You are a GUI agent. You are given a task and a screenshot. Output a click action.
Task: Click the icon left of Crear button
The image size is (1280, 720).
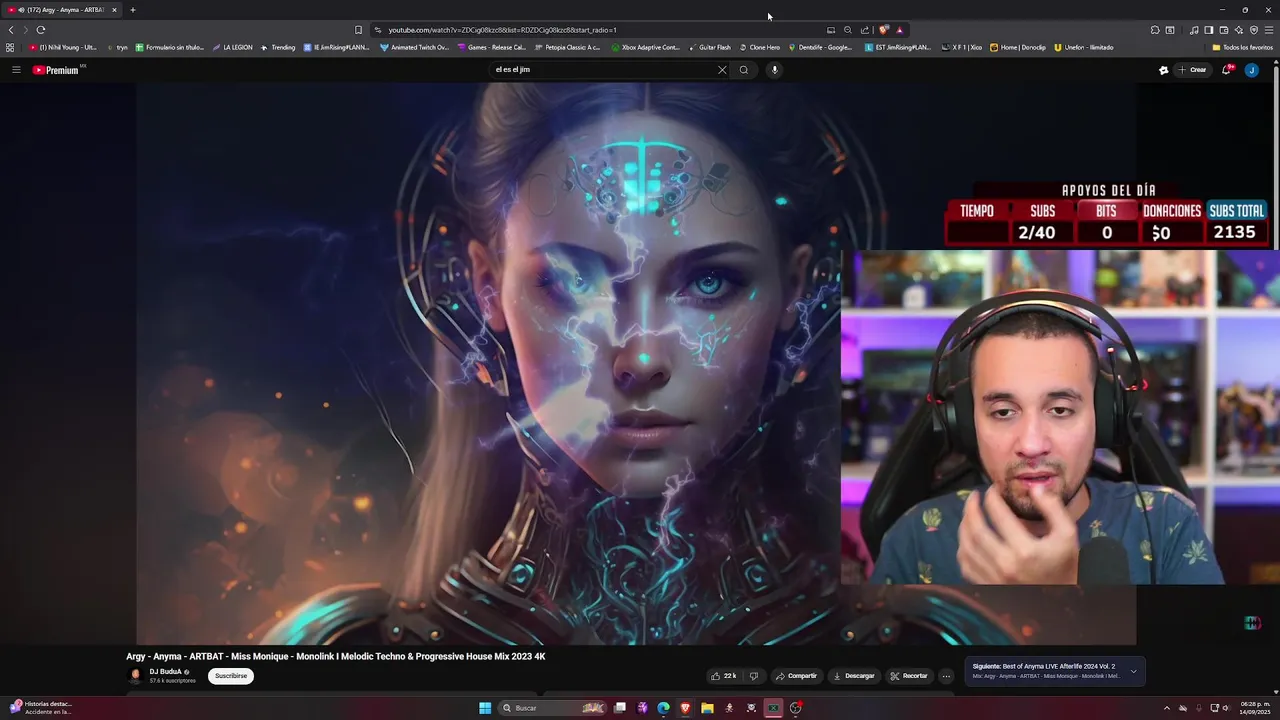pos(1163,70)
